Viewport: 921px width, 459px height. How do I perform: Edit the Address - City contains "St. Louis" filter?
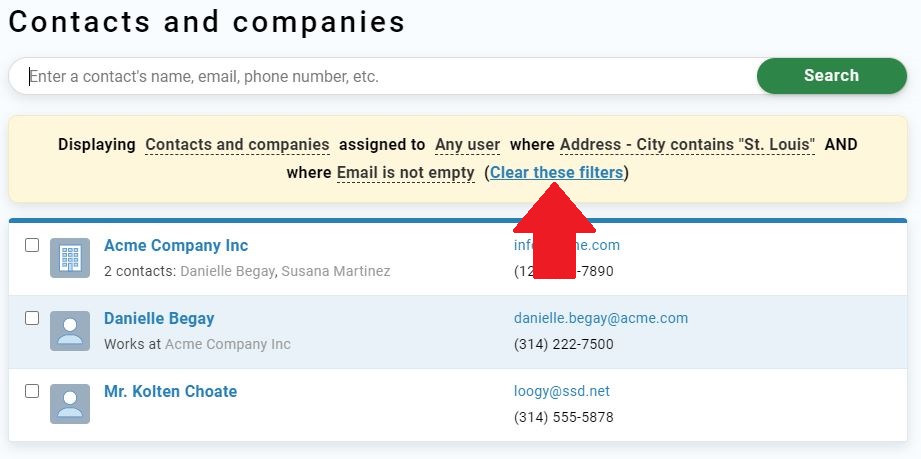pos(687,145)
